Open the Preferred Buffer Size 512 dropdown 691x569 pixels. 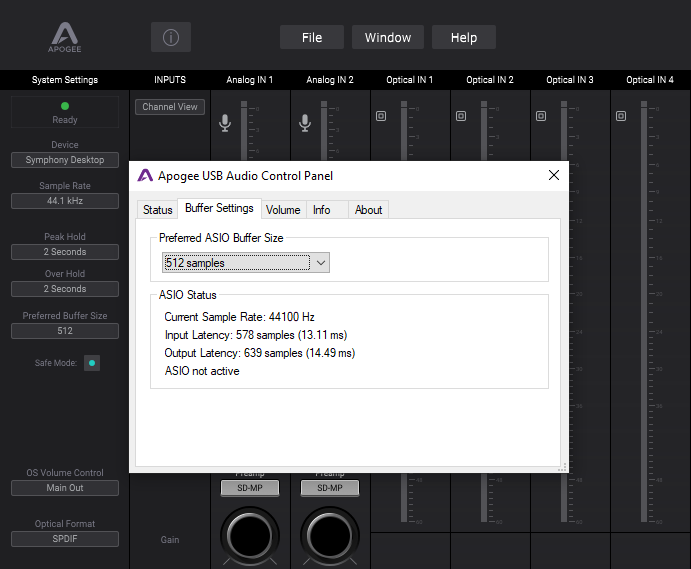65,331
